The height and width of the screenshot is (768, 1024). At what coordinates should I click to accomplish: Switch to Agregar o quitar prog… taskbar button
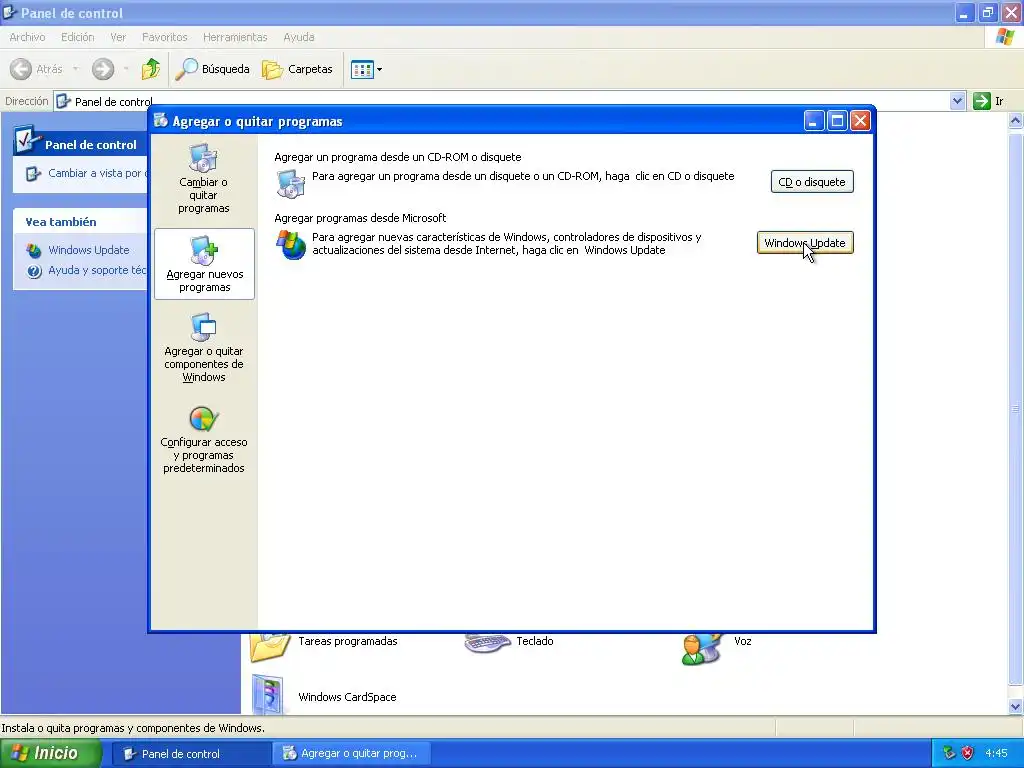[x=350, y=754]
